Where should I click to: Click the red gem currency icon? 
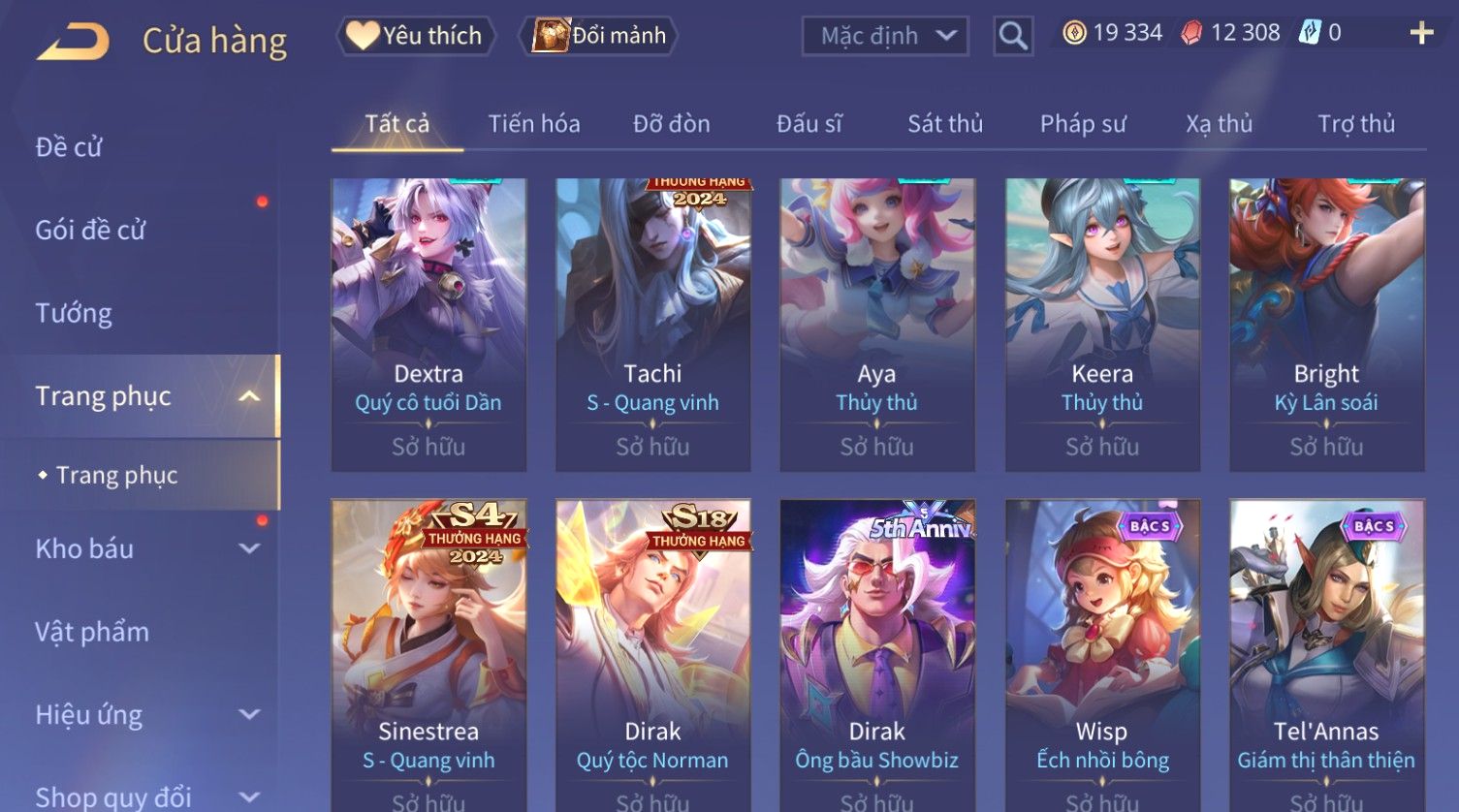pos(1191,33)
